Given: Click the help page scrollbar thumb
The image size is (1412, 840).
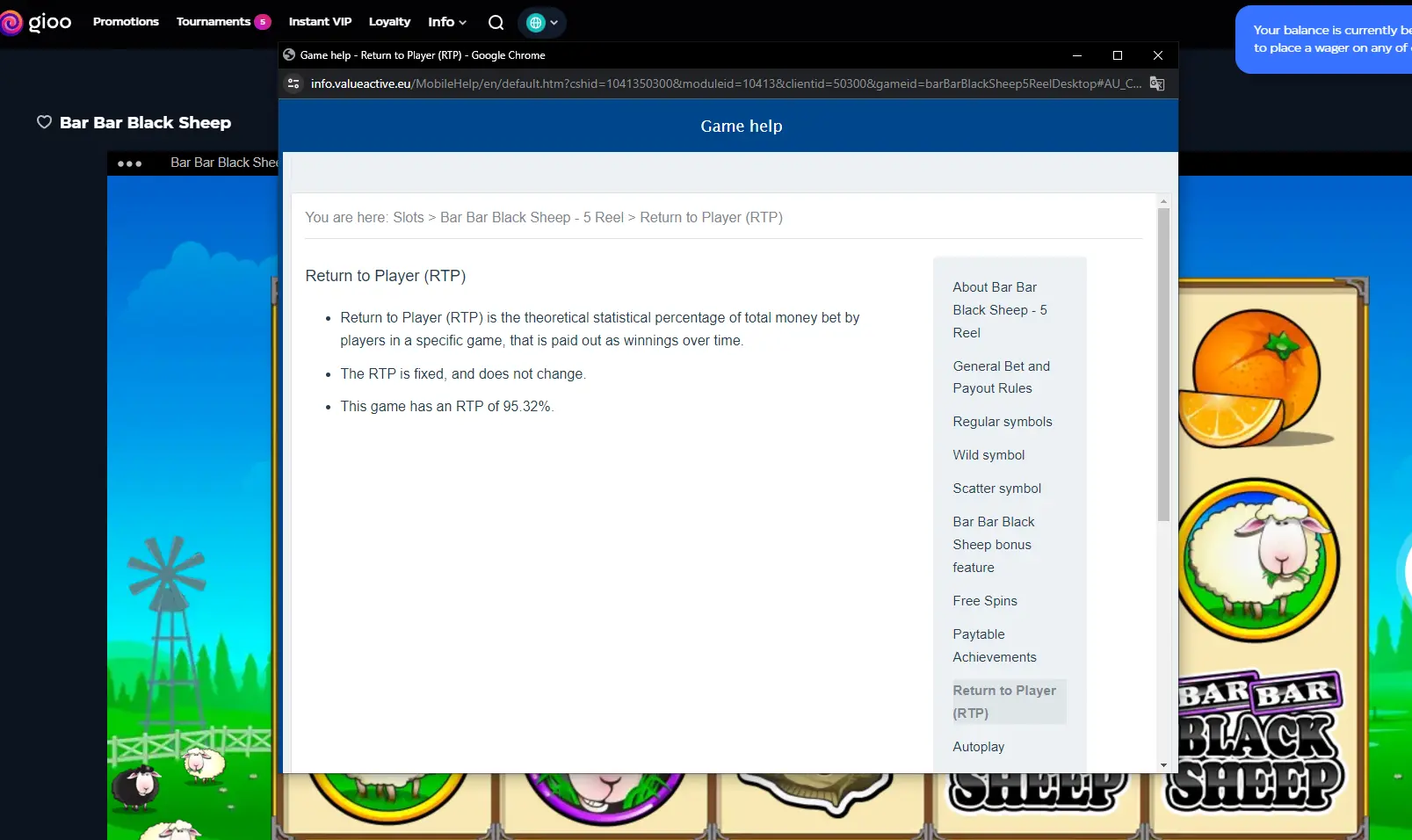Looking at the screenshot, I should click(1163, 365).
